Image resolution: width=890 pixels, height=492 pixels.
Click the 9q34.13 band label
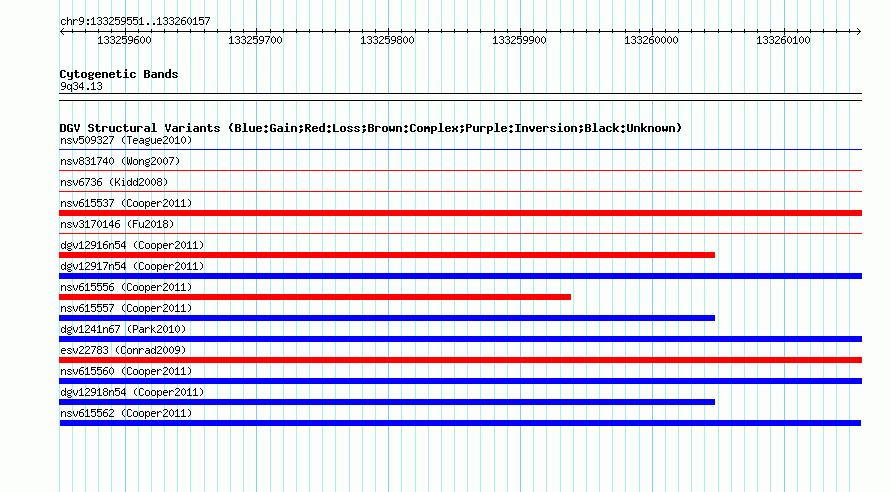[x=81, y=86]
